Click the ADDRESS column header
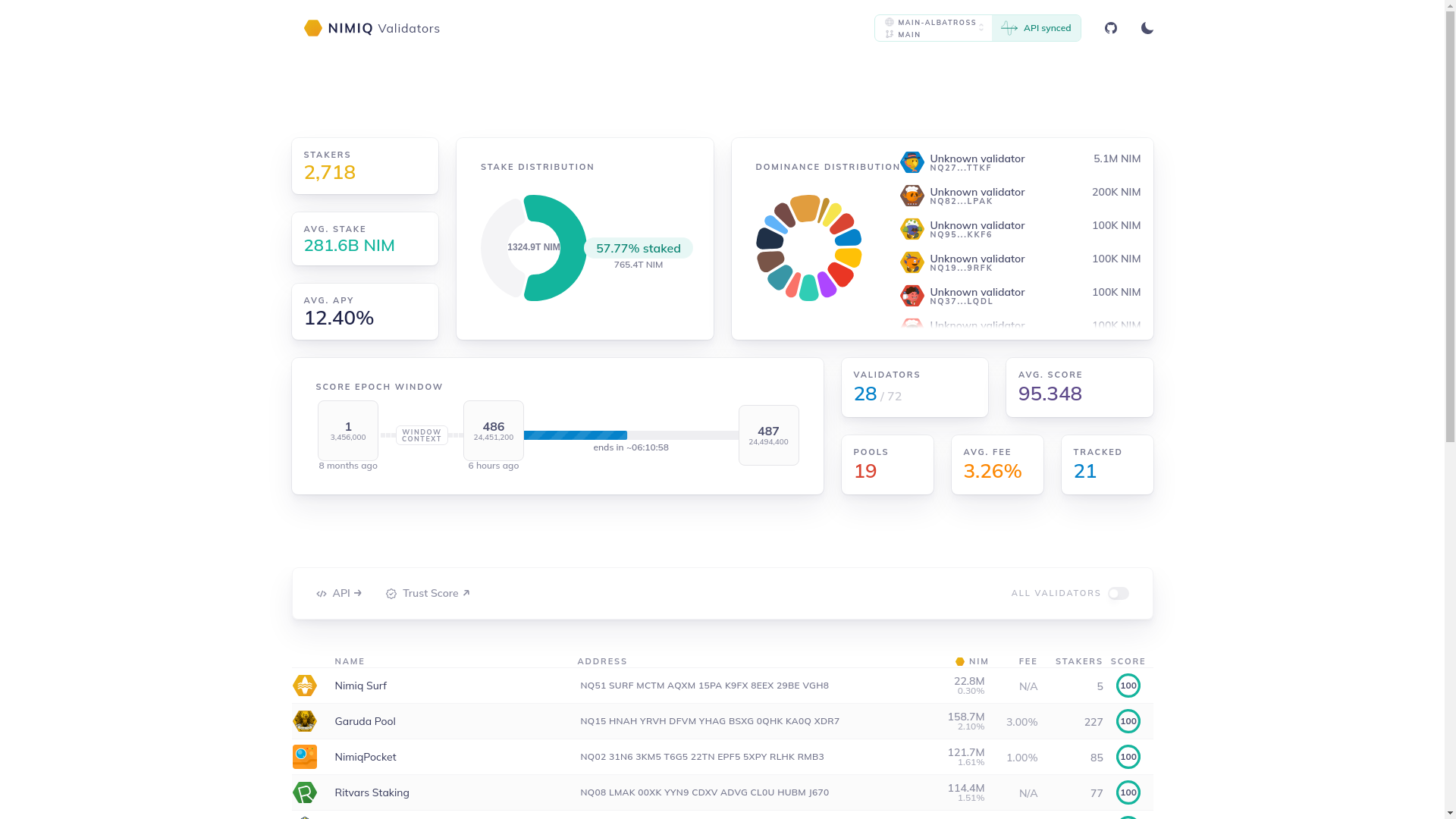Viewport: 1456px width, 819px height. pos(602,661)
